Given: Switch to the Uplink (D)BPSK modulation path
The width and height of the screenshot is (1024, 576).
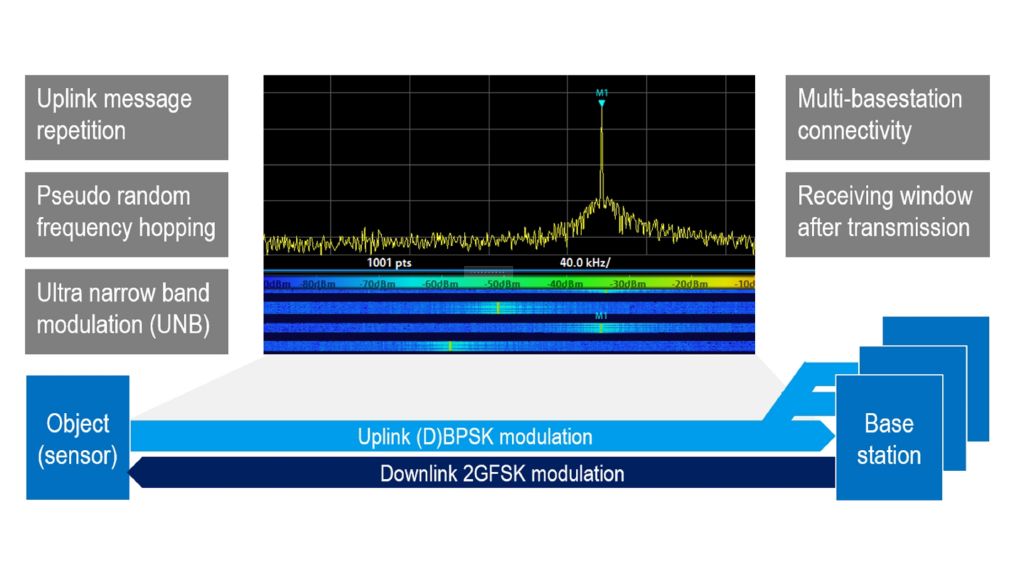Looking at the screenshot, I should tap(475, 436).
